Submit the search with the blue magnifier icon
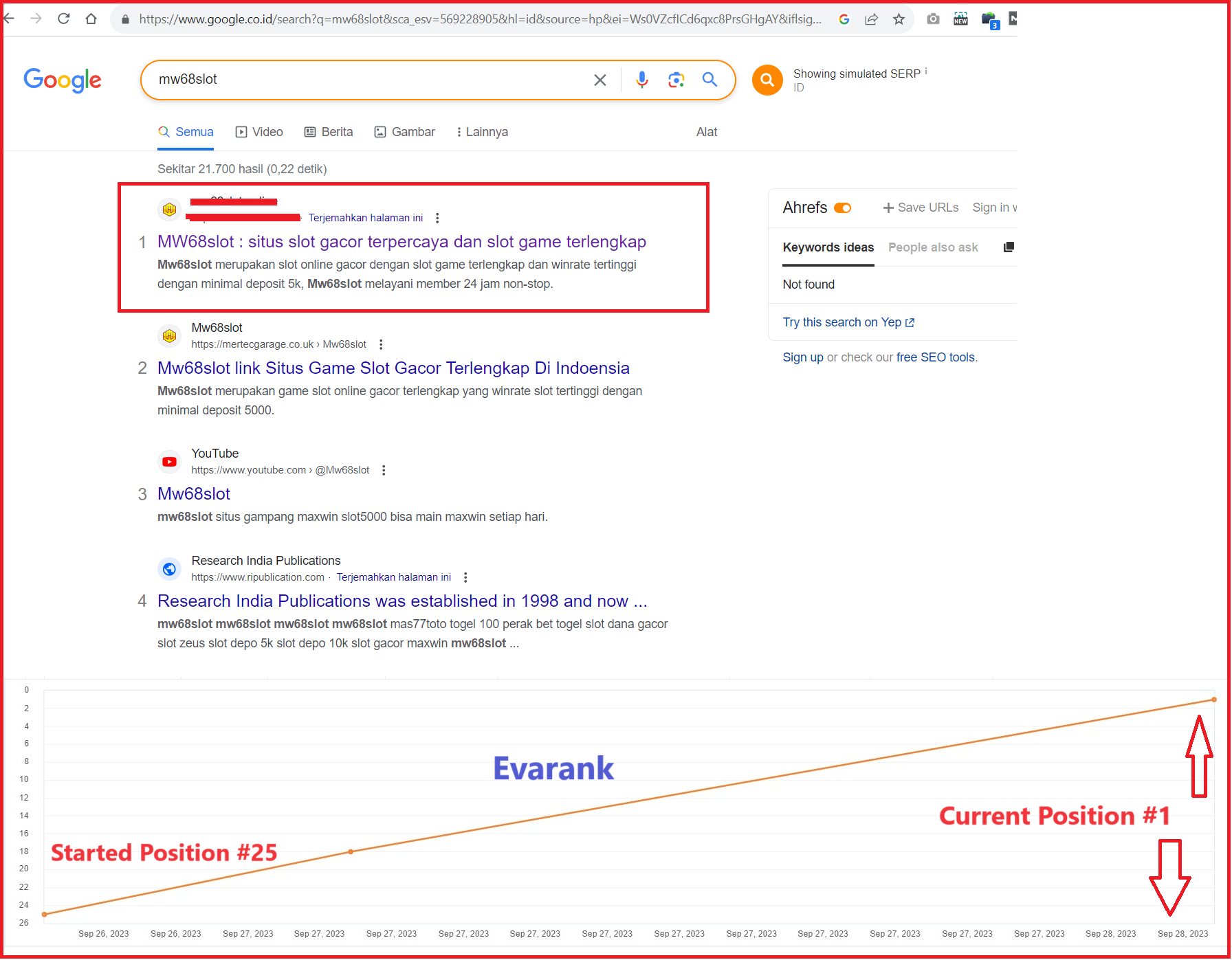This screenshot has height=960, width=1232. tap(710, 80)
